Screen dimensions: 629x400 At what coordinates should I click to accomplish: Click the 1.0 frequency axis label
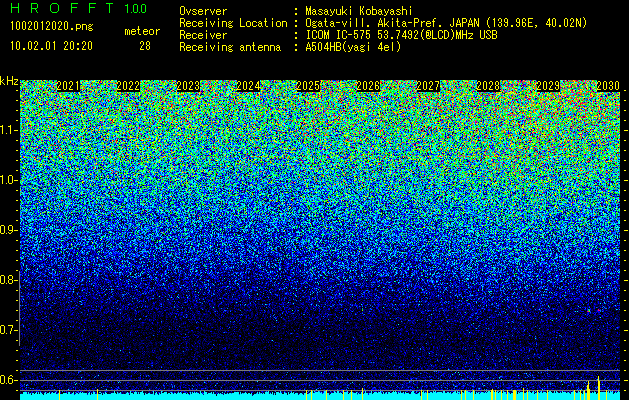pos(9,180)
